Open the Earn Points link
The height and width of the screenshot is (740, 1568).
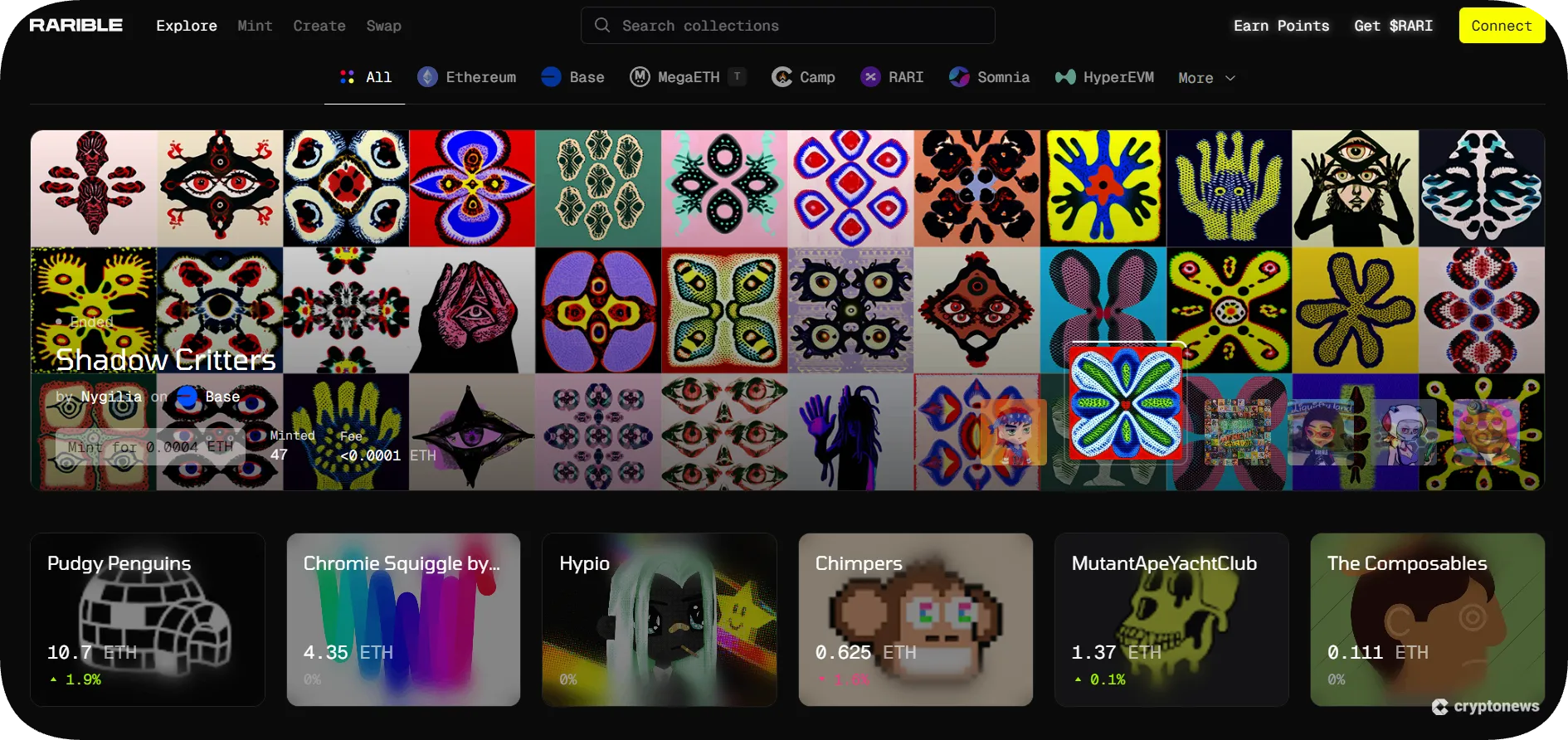pos(1281,26)
